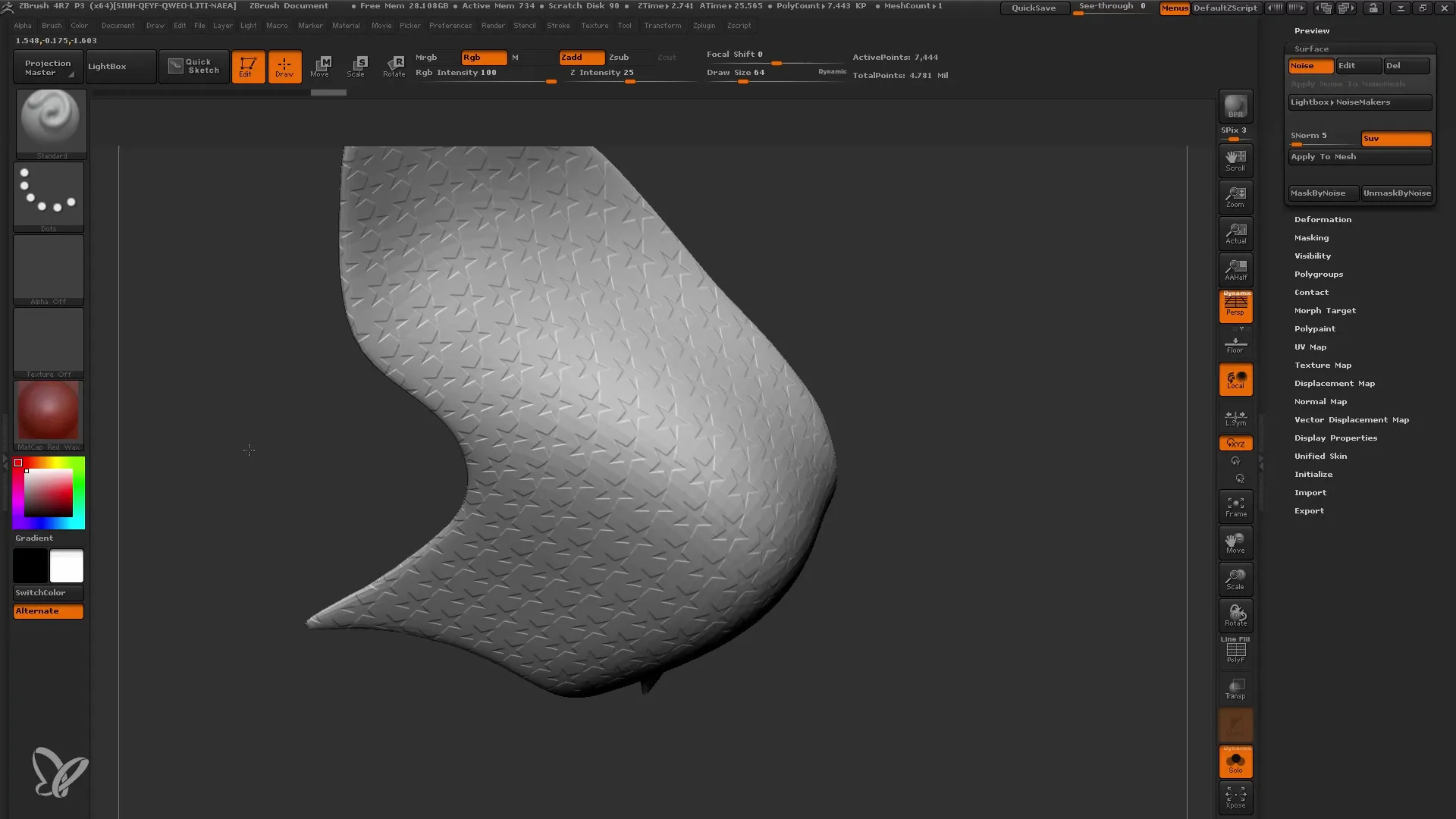1456x819 pixels.
Task: Adjust the Draw Size slider
Action: tap(776, 74)
